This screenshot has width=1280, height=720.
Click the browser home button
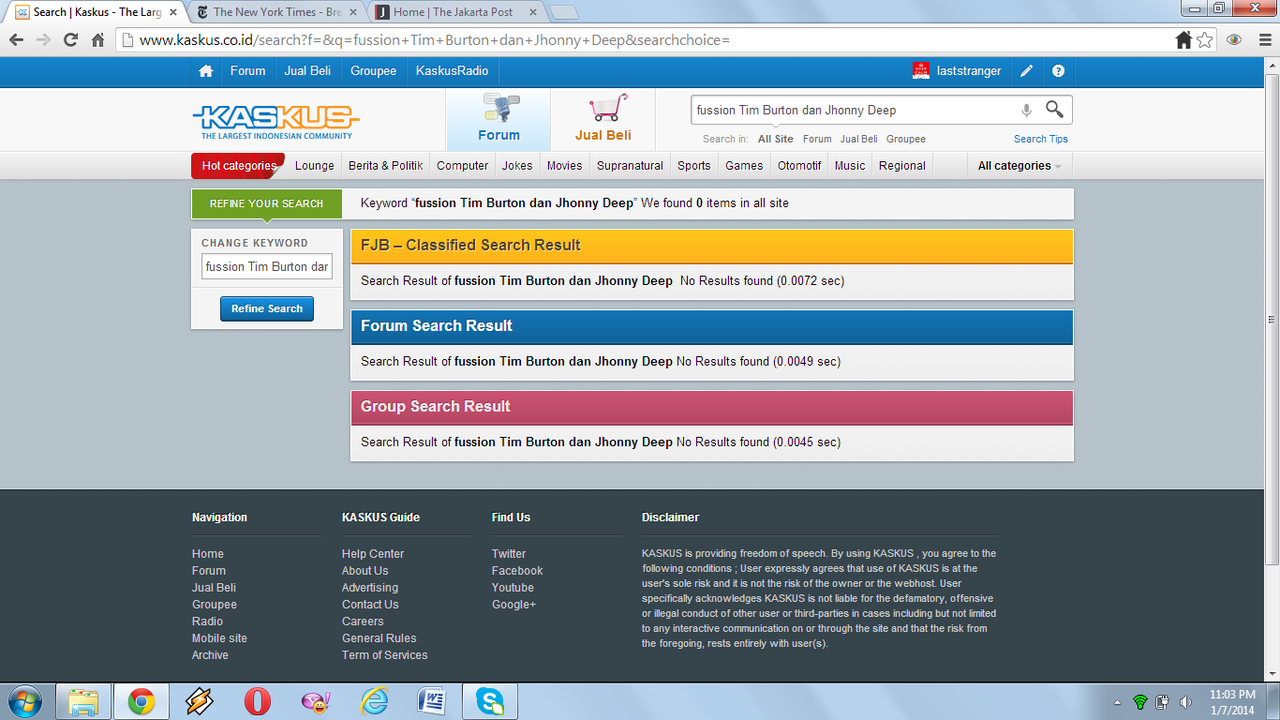(97, 40)
